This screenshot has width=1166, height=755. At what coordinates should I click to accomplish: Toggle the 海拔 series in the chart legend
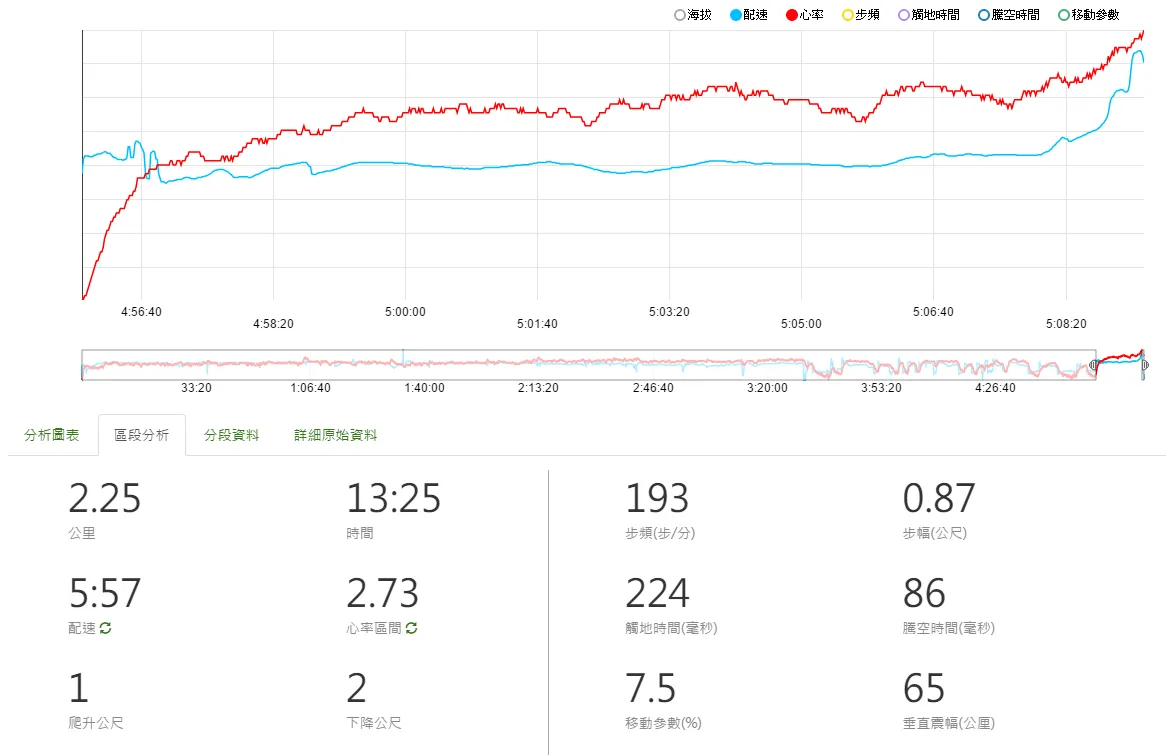(692, 15)
